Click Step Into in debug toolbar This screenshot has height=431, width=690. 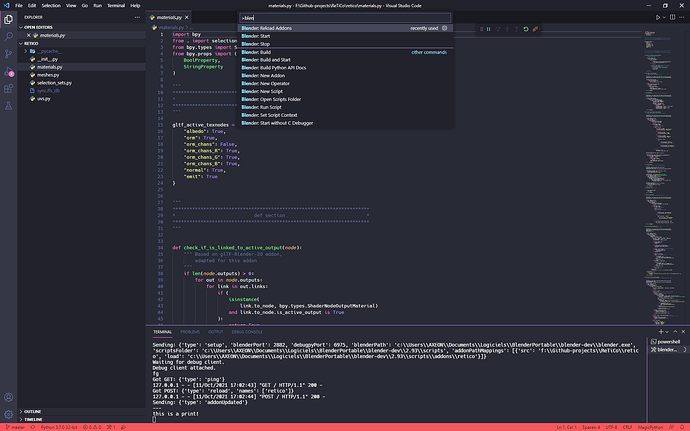pyautogui.click(x=507, y=29)
